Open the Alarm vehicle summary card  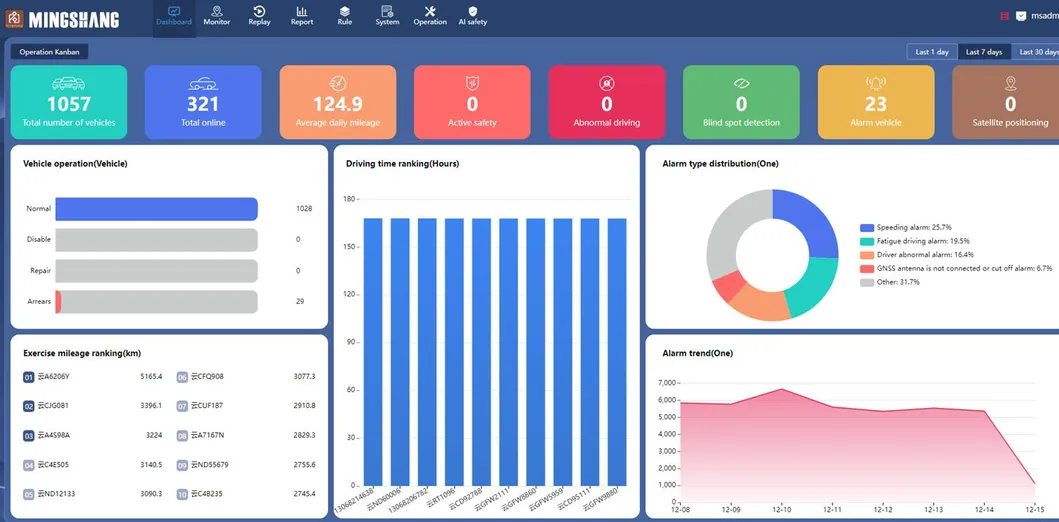click(x=876, y=102)
